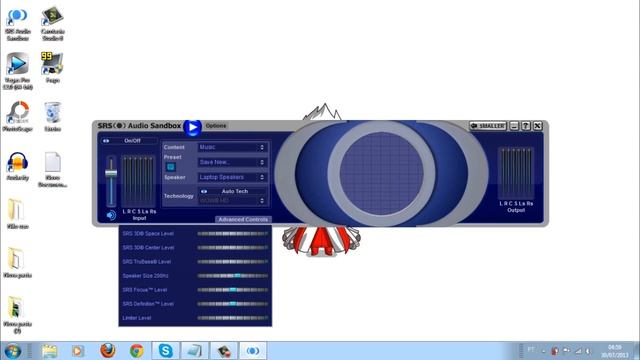Open the Speaker dropdown showing Laptop Speakers

pyautogui.click(x=233, y=177)
